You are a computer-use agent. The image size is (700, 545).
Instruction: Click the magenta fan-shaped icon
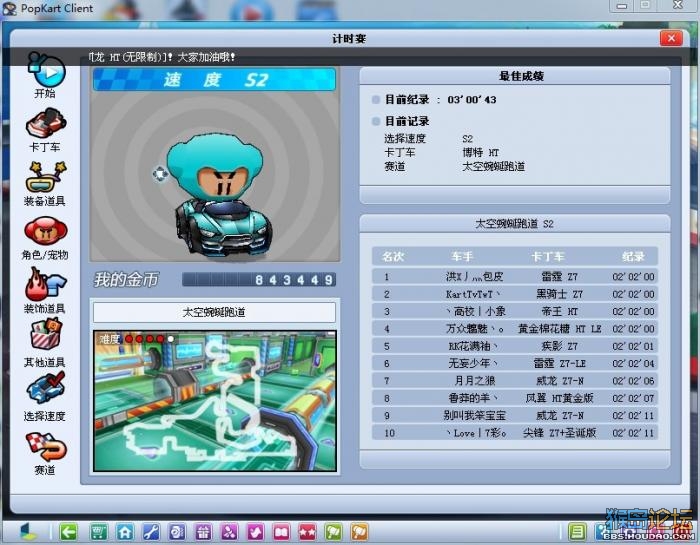click(x=229, y=532)
